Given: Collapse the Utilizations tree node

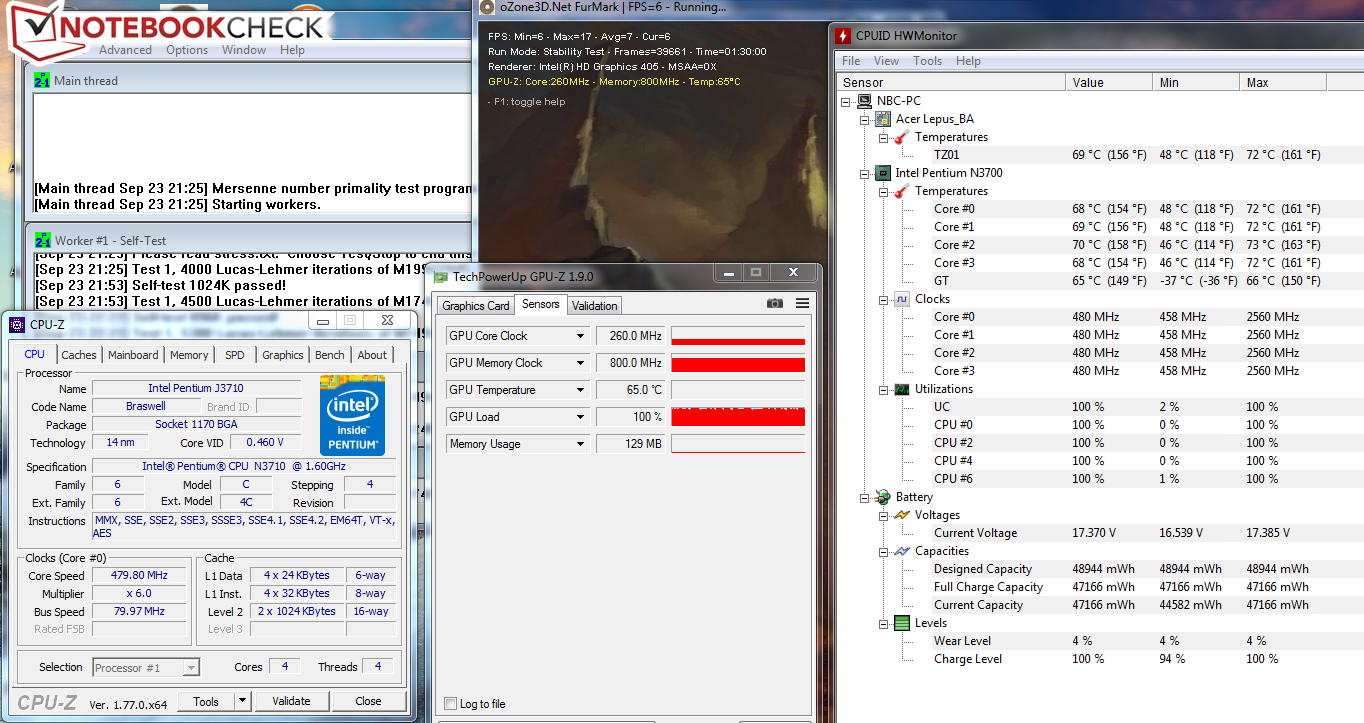Looking at the screenshot, I should (x=883, y=389).
